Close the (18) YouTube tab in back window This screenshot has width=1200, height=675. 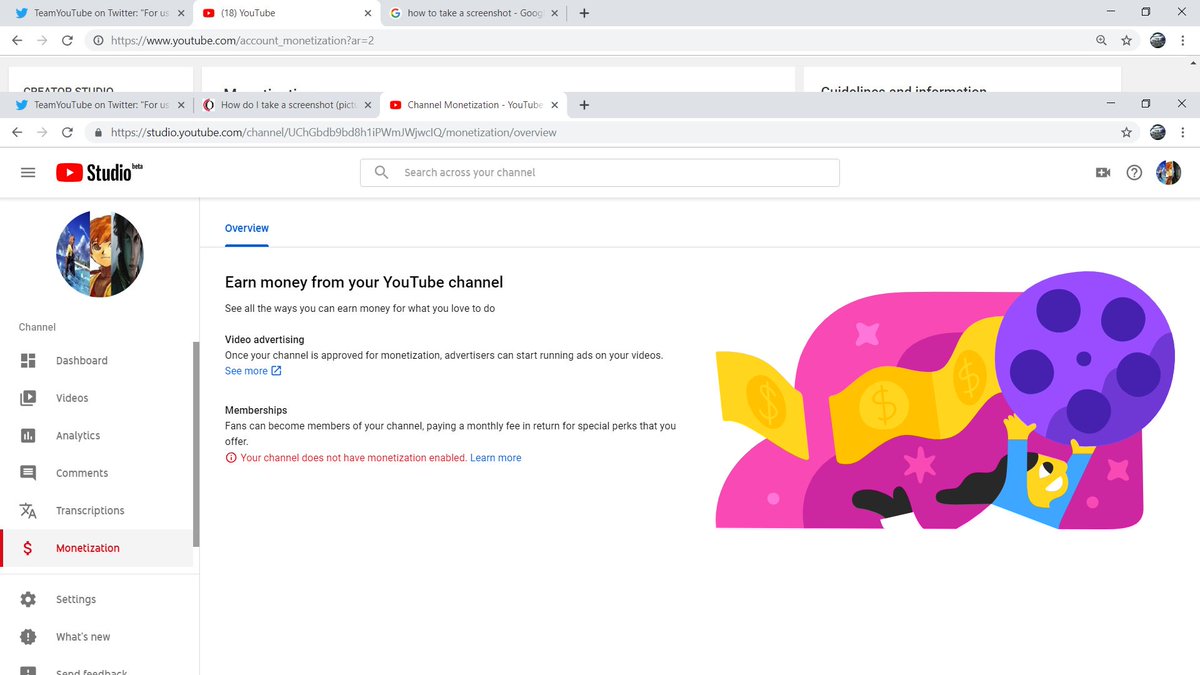[367, 13]
